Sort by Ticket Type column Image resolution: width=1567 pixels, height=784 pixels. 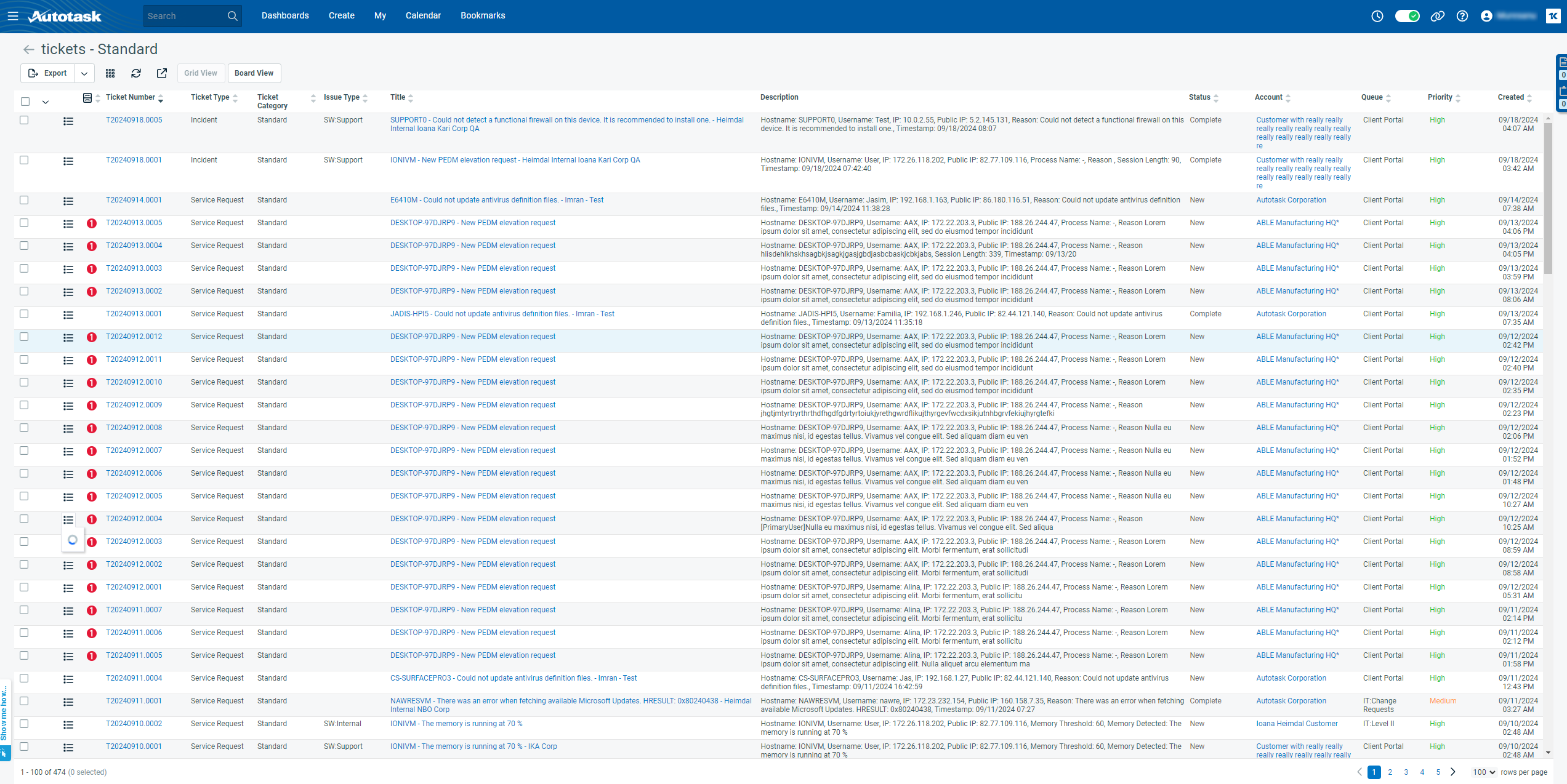click(214, 97)
